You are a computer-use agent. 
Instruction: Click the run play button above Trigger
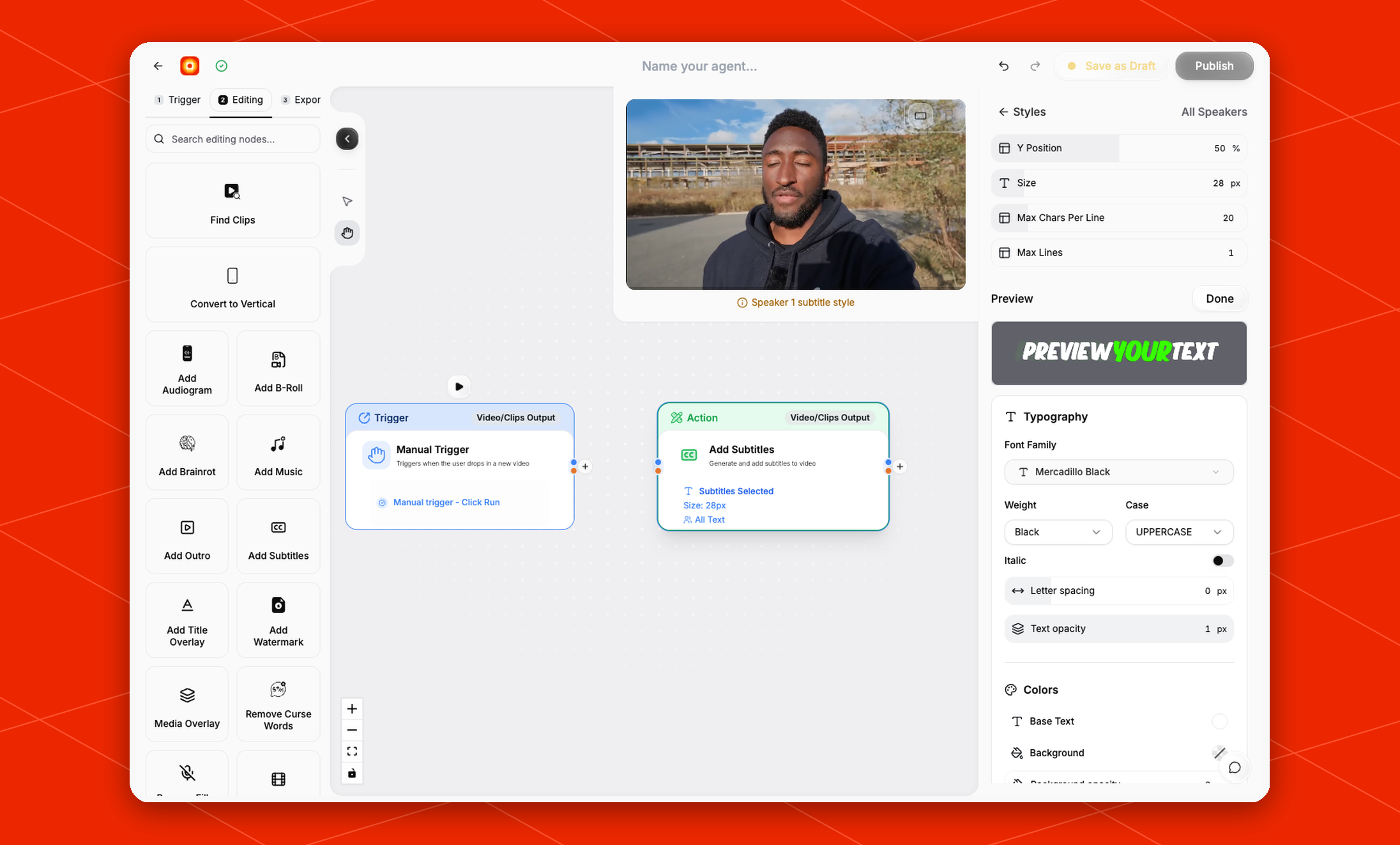point(459,386)
